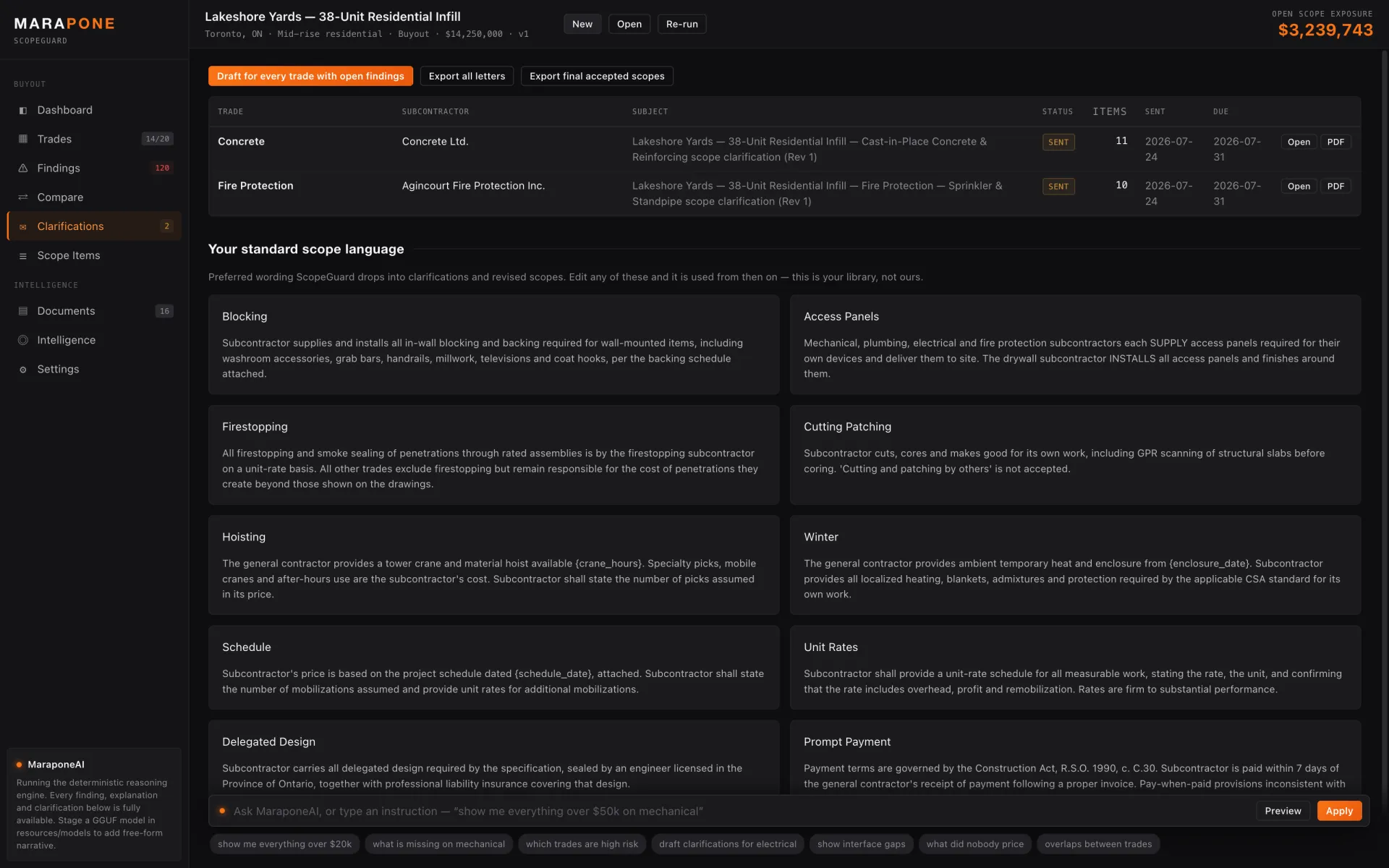Screen dimensions: 1389x868
Task: Select the Compare arrows icon
Action: tap(23, 197)
